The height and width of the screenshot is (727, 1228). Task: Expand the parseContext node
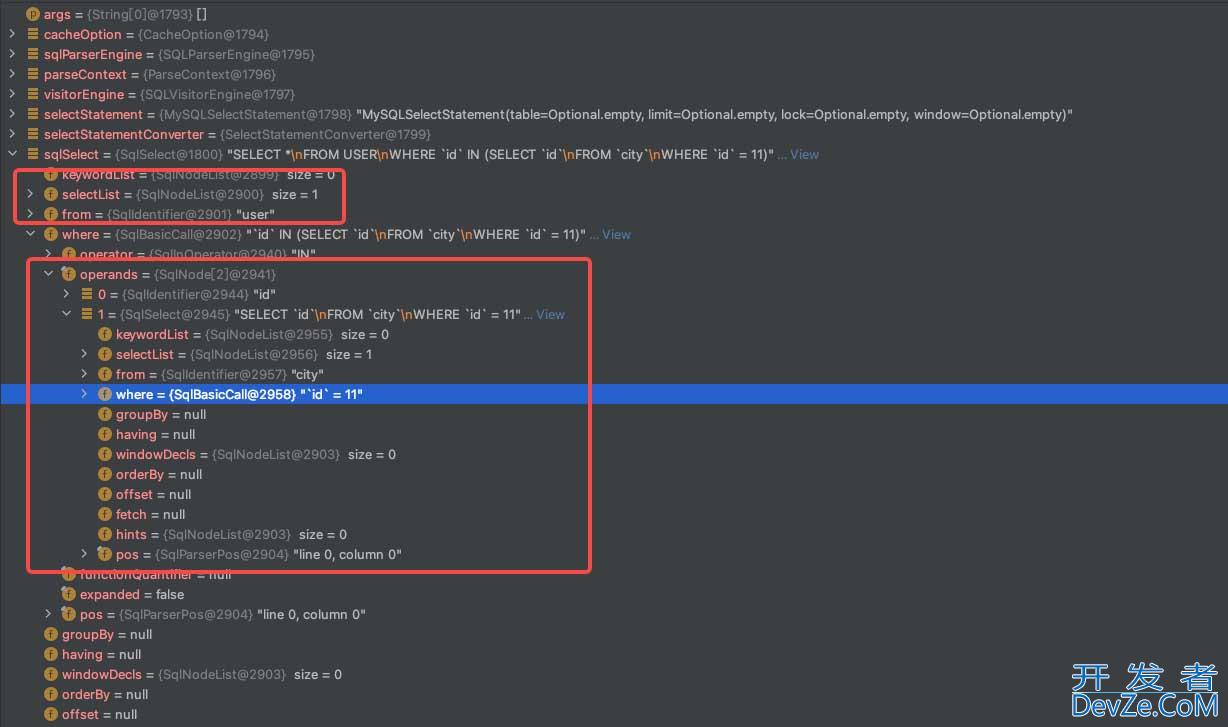pos(12,75)
